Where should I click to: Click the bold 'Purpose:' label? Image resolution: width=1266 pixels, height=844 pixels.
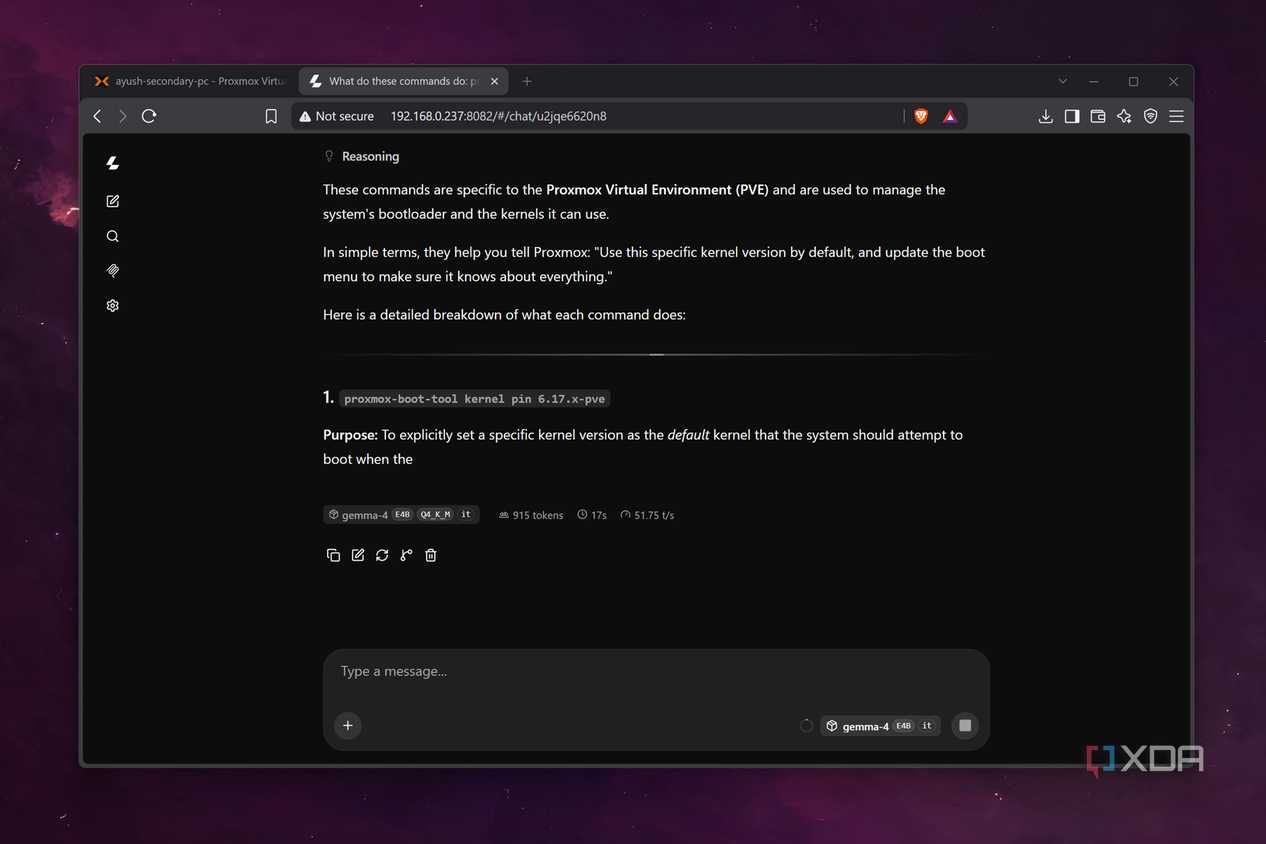pos(350,435)
